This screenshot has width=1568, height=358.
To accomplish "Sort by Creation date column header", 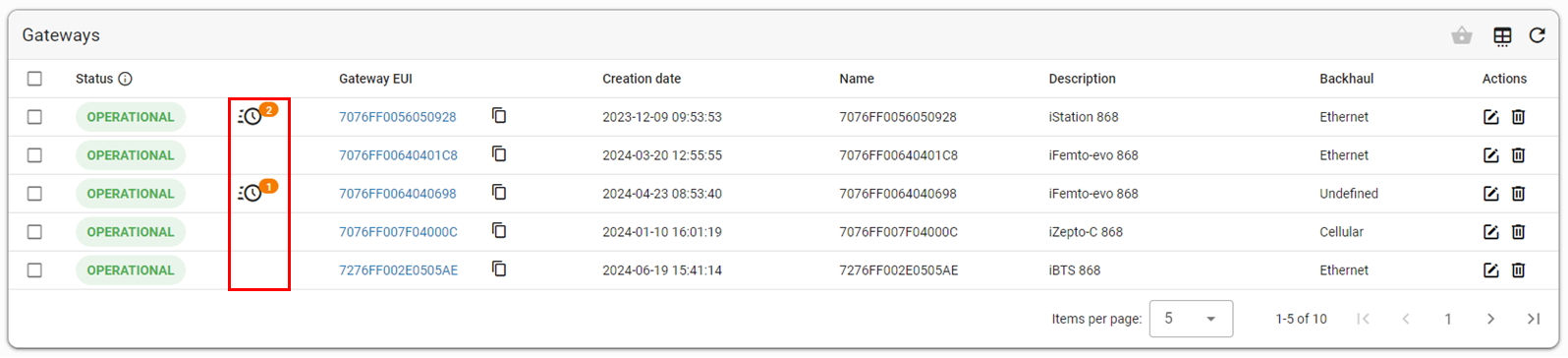I will pos(642,79).
